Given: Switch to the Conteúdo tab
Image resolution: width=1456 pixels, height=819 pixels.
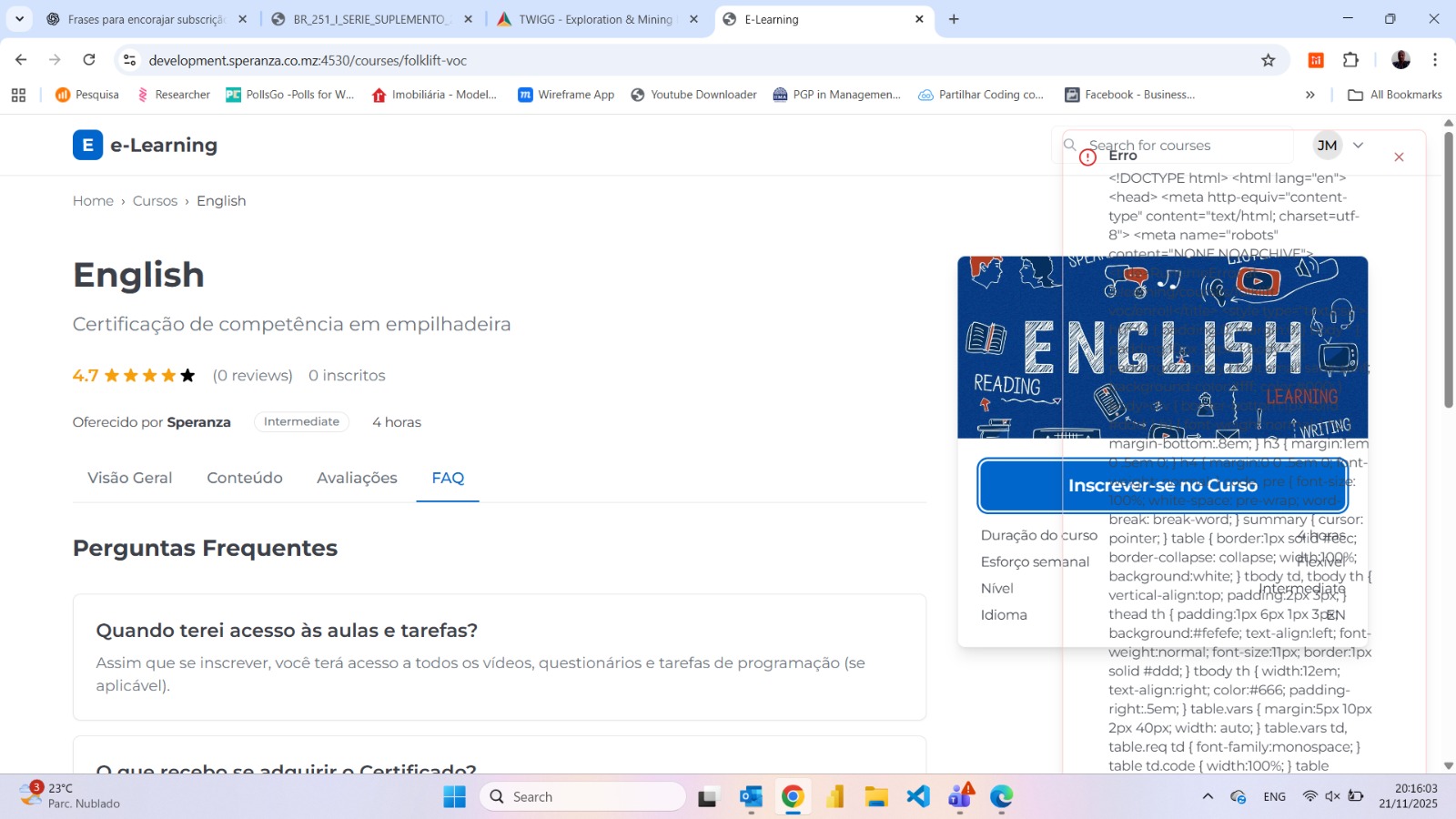Looking at the screenshot, I should coord(244,478).
